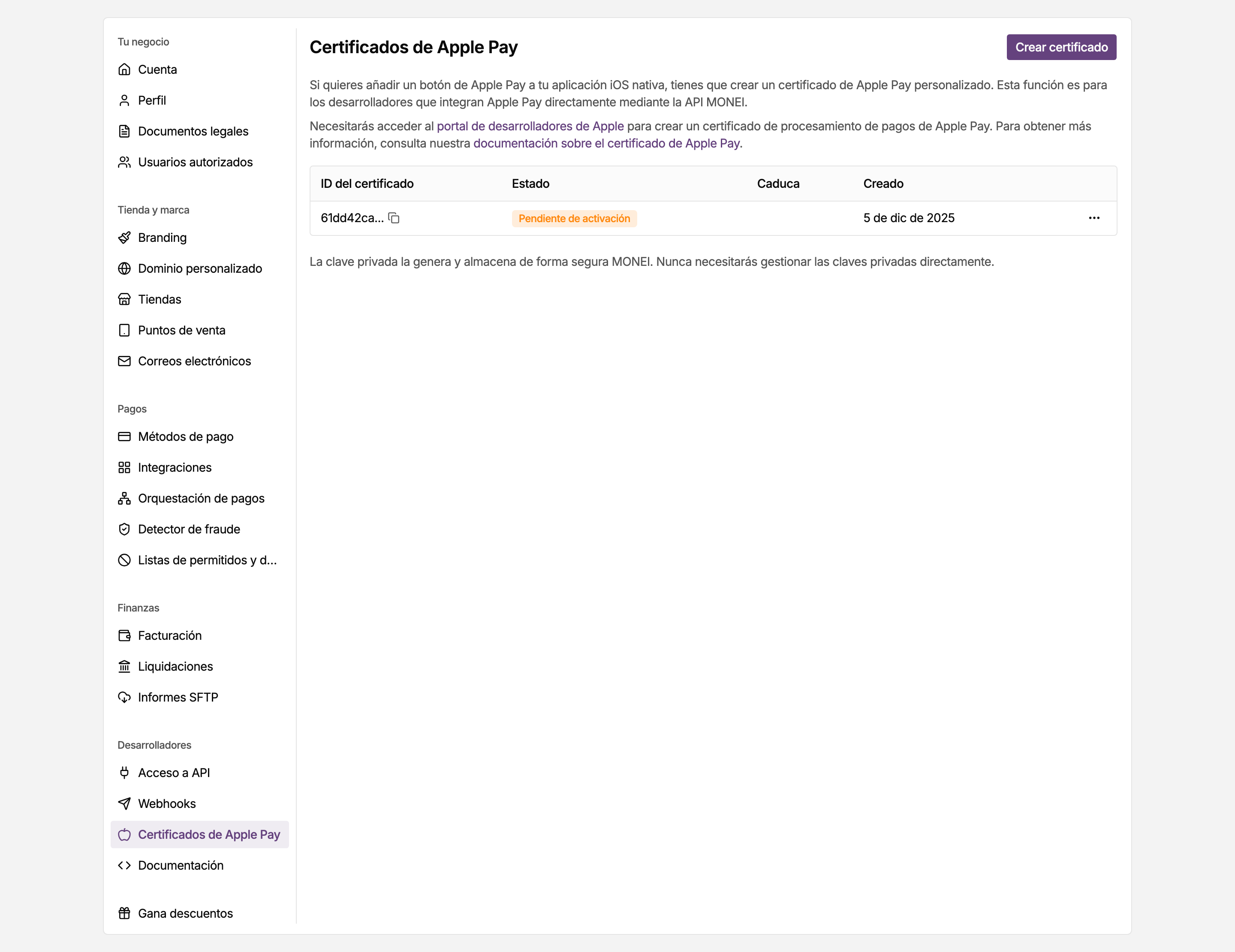Click the Orquestación de pagos network icon
This screenshot has height=952, width=1235.
(124, 498)
